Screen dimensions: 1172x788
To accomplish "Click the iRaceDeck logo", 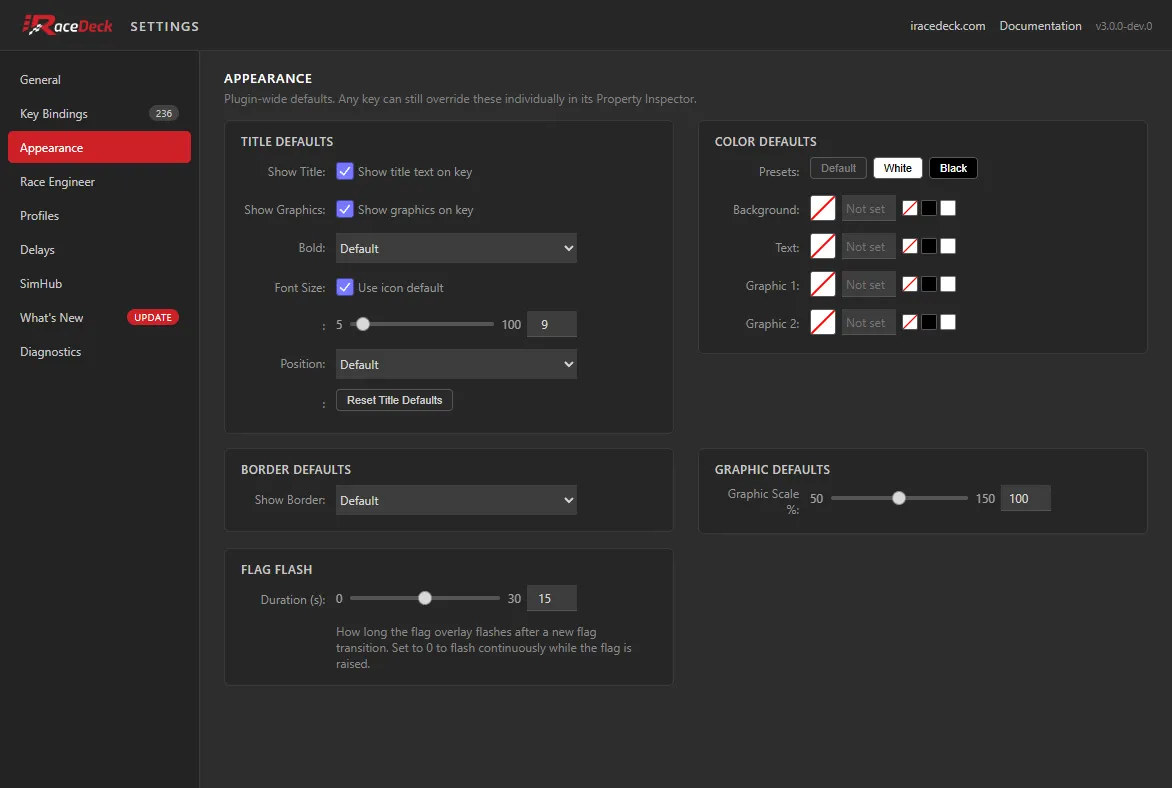I will click(67, 25).
